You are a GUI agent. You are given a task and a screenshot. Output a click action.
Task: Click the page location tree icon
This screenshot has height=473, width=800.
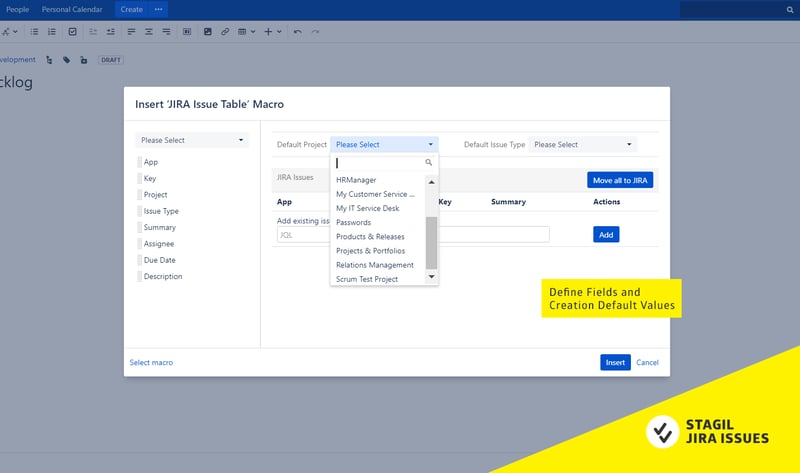point(49,60)
